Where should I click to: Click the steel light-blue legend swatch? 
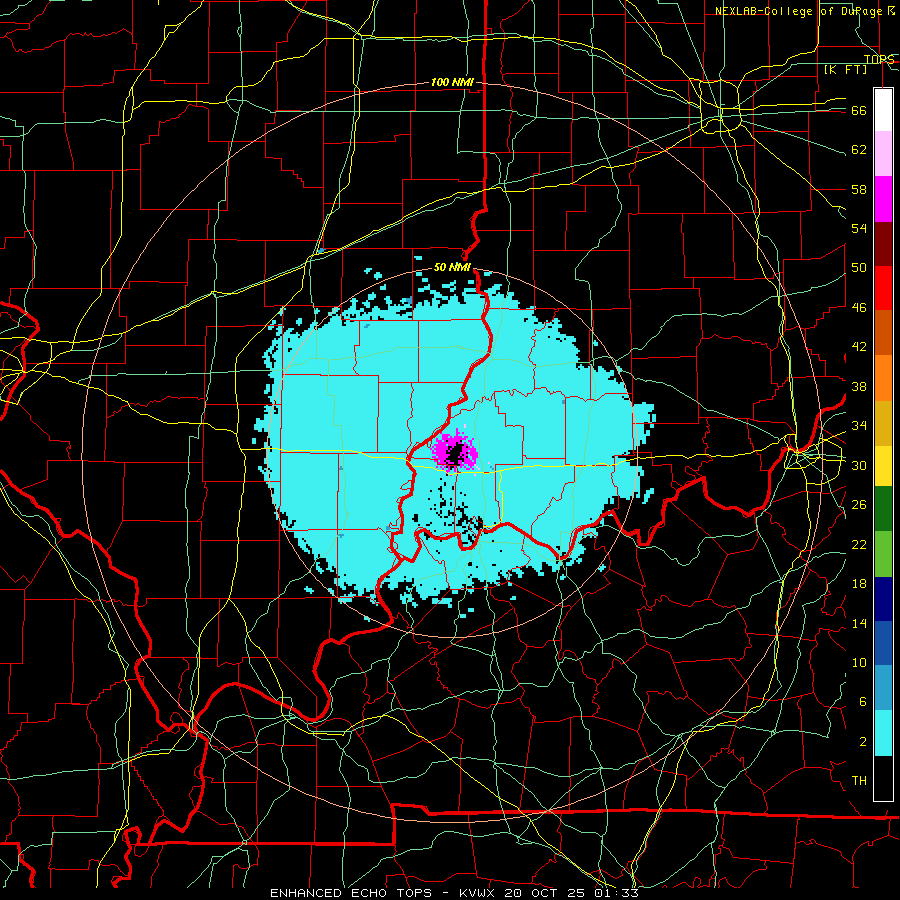pyautogui.click(x=883, y=688)
